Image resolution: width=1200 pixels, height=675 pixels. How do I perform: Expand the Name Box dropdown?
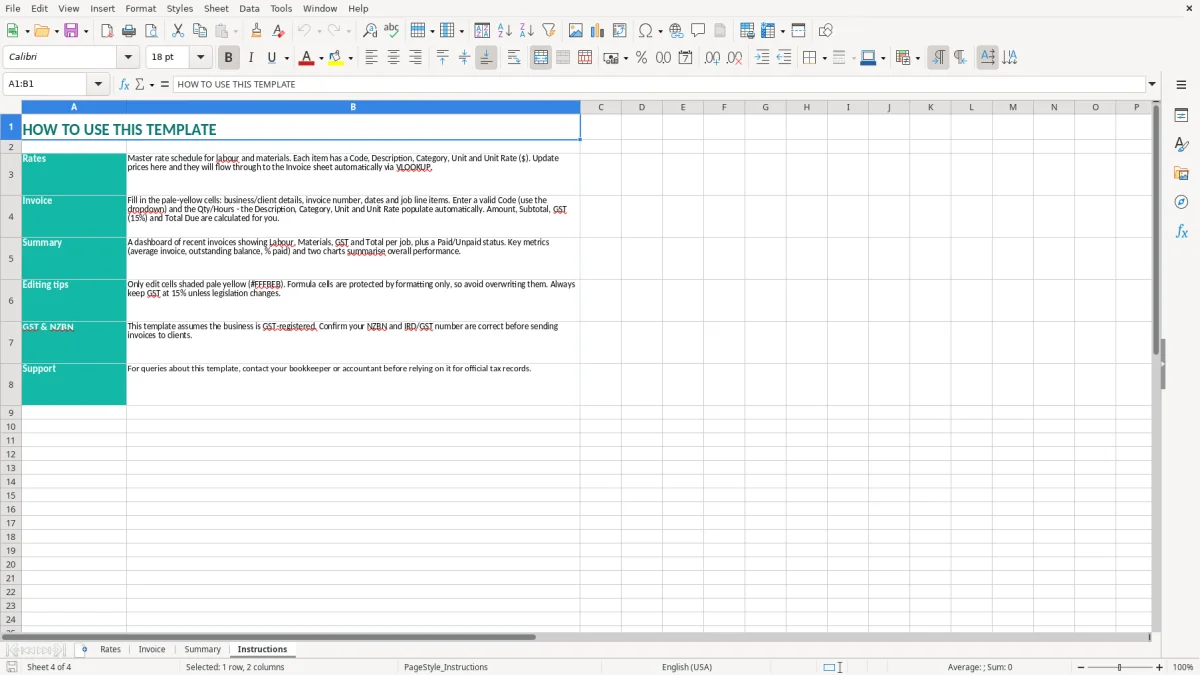[x=100, y=84]
